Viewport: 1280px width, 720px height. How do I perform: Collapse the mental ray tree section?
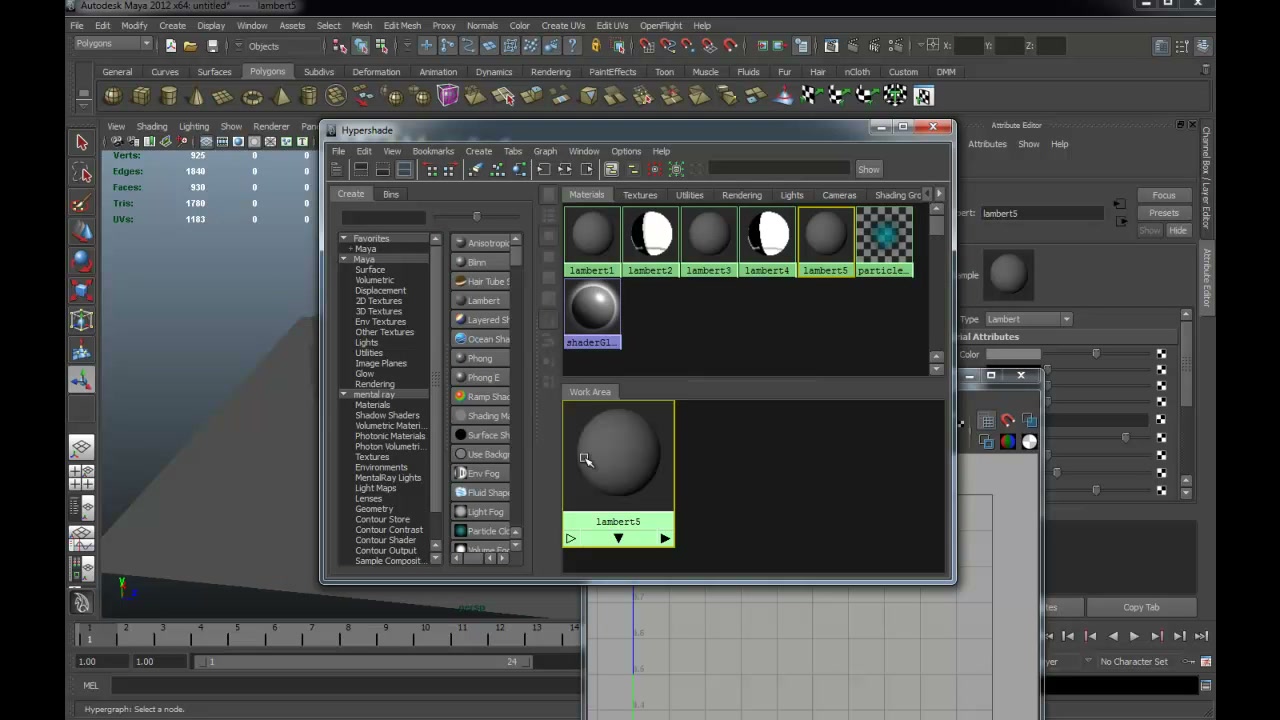pyautogui.click(x=343, y=394)
